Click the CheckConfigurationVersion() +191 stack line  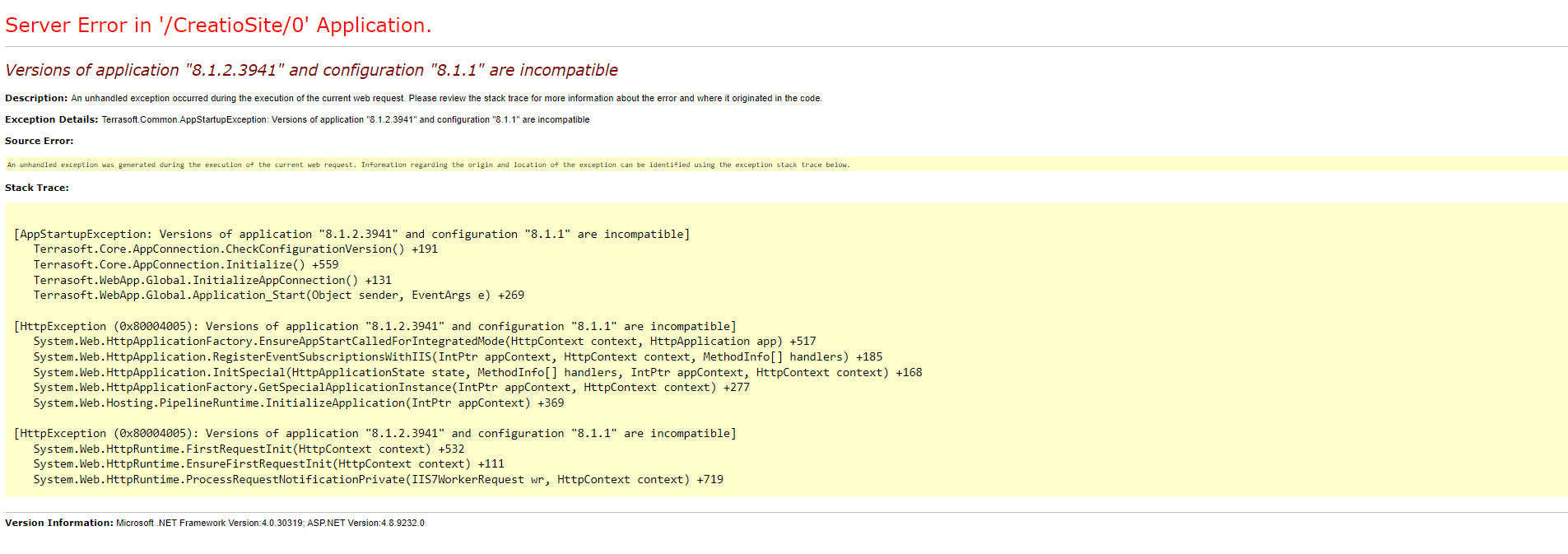click(x=235, y=249)
